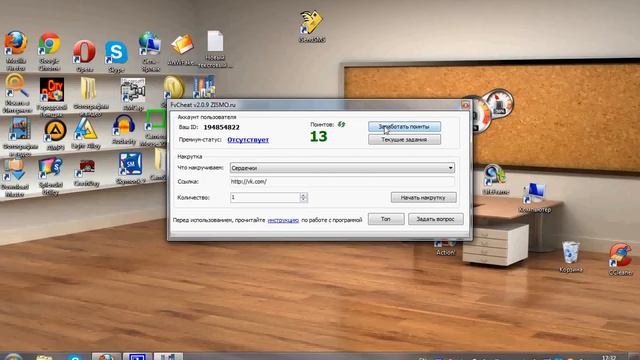Click the Ссылка URL input field
The image size is (640, 360).
342,182
